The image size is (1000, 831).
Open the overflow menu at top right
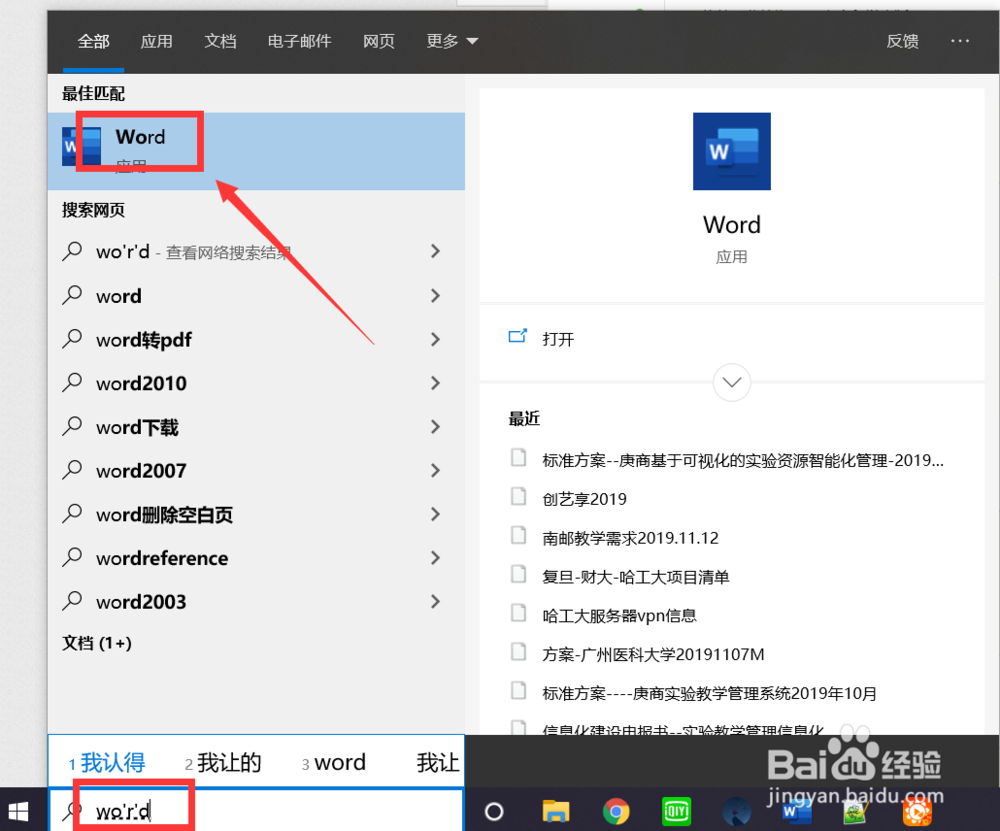click(x=960, y=42)
